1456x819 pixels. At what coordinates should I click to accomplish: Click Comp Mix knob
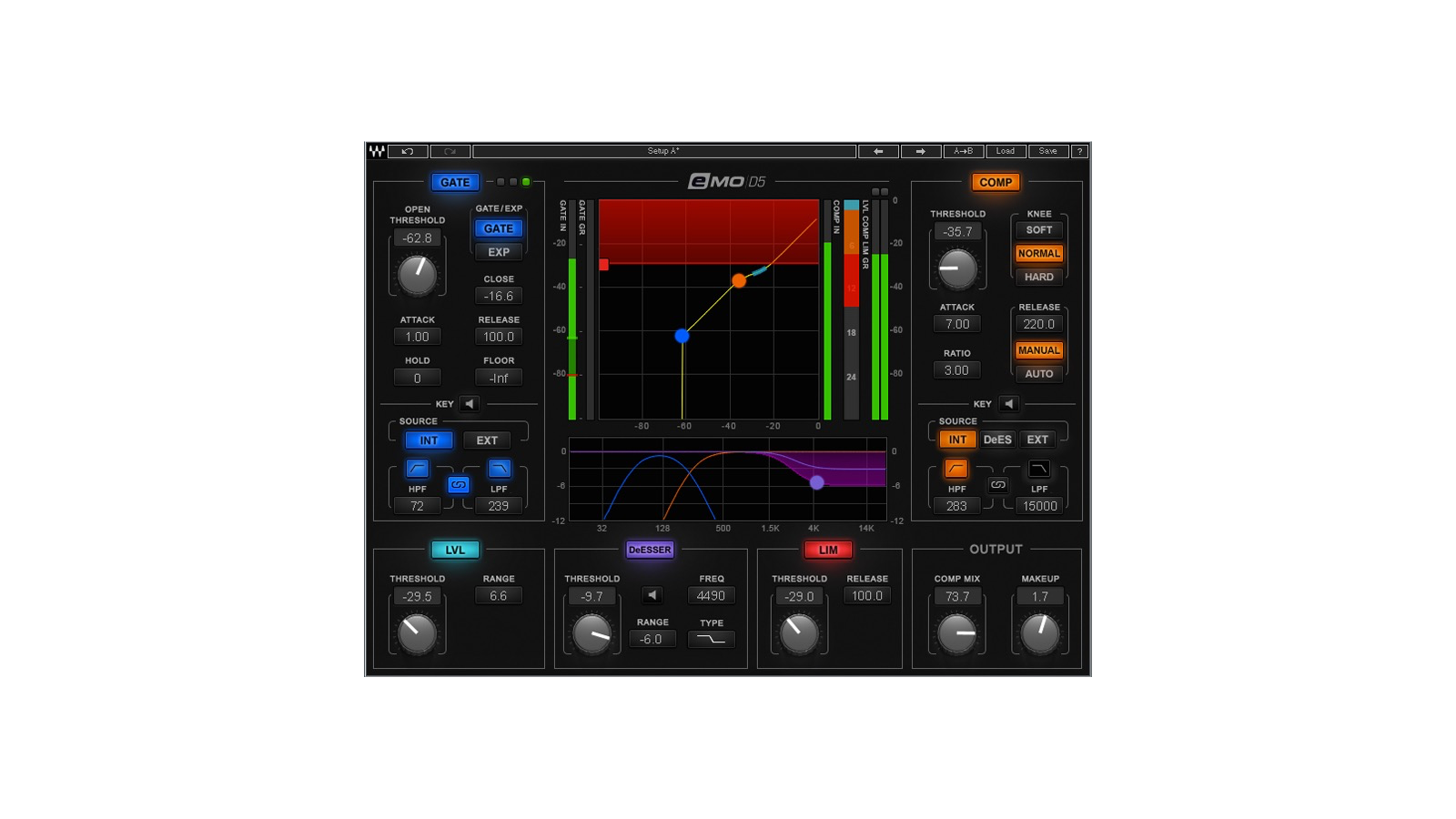pyautogui.click(x=957, y=633)
